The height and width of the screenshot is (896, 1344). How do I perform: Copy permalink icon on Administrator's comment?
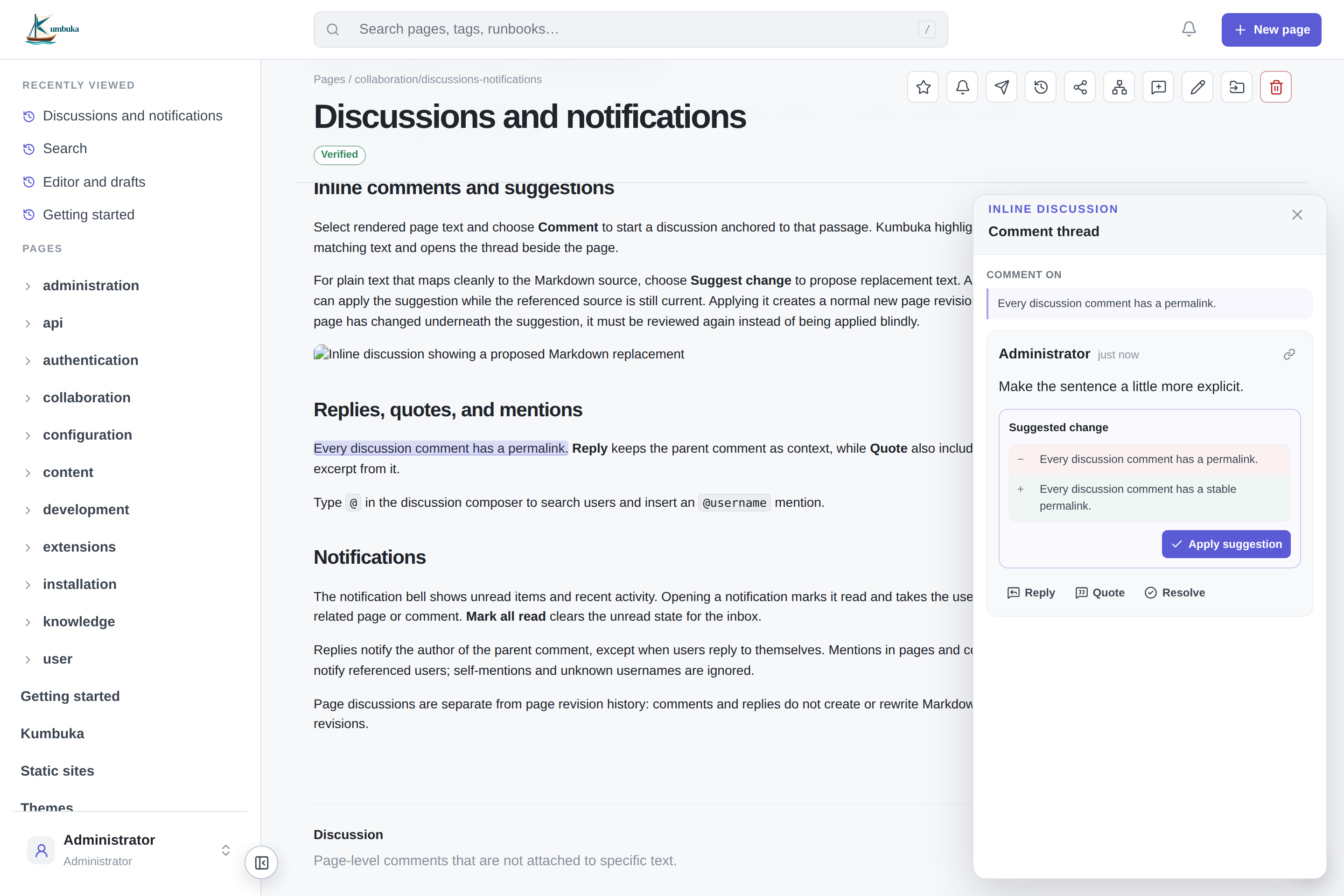click(x=1289, y=354)
